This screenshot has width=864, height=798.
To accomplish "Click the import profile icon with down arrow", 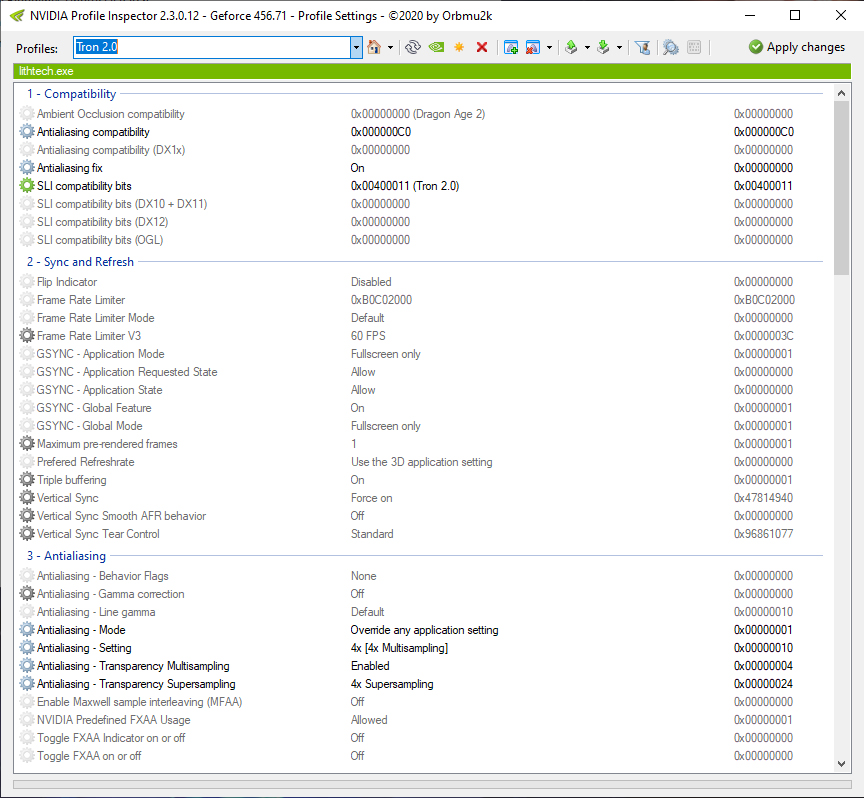I will 604,47.
